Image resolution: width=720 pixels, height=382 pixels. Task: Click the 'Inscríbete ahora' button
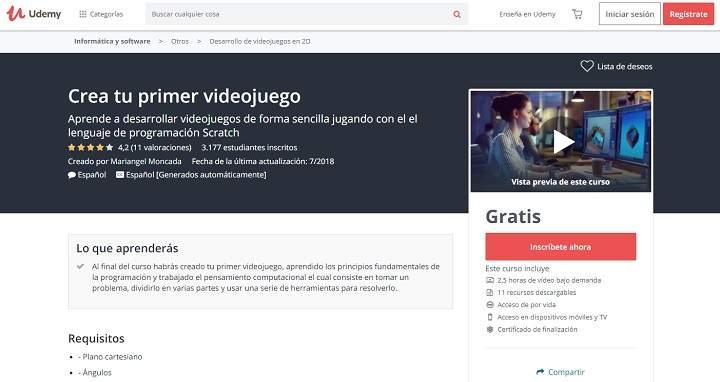(561, 247)
